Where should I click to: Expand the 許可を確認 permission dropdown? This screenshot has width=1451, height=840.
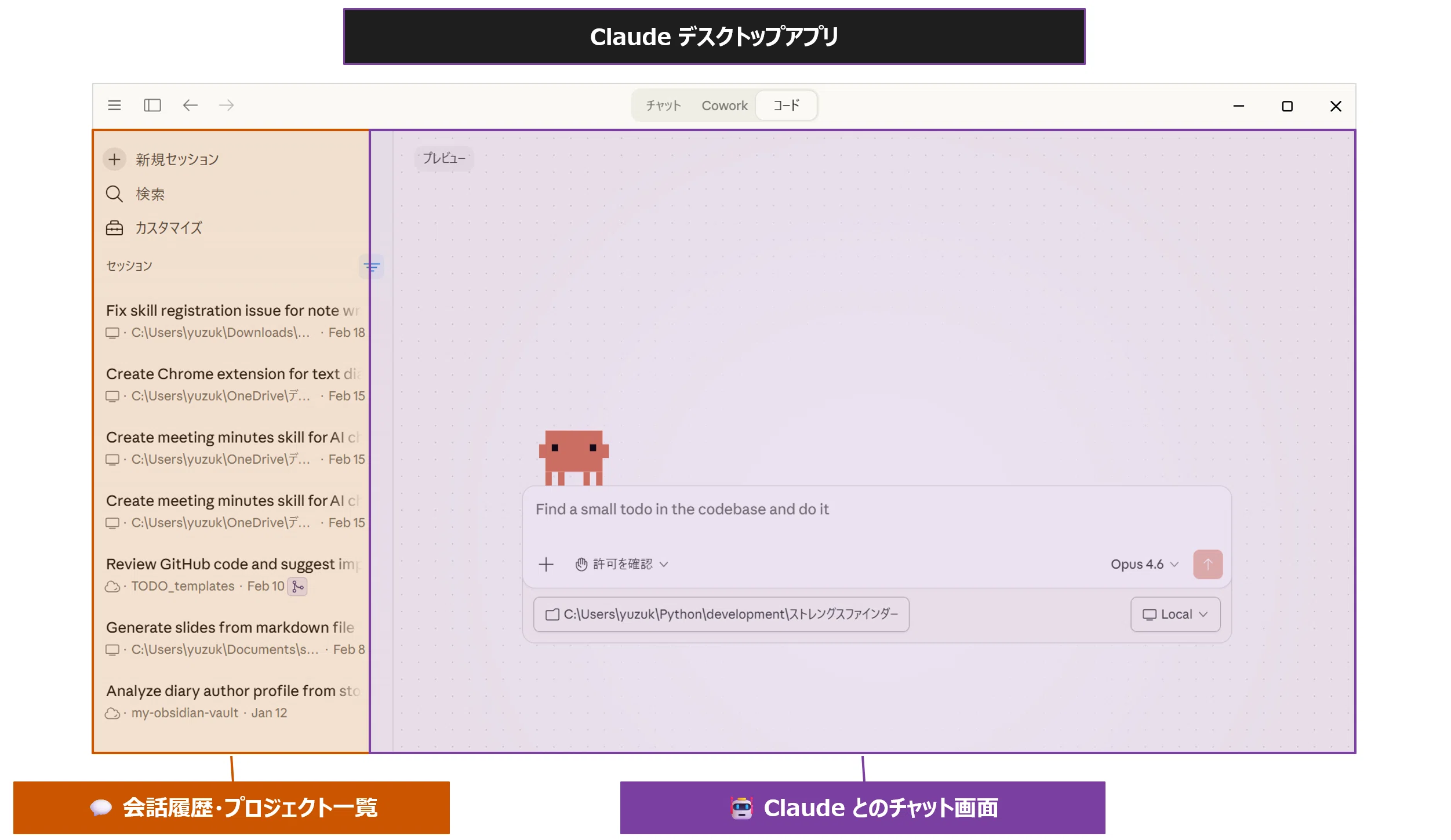tap(621, 564)
